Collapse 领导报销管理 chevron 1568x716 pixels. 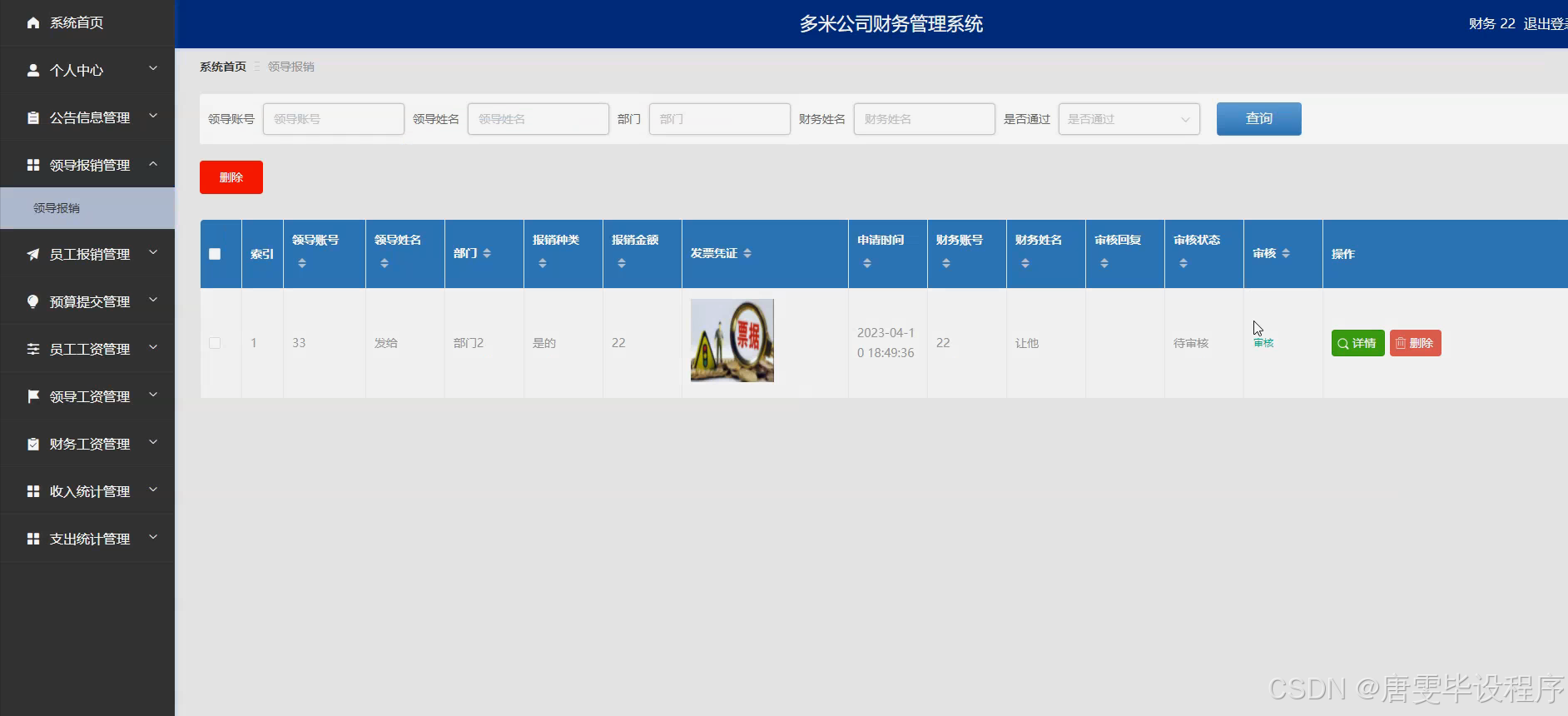[x=153, y=164]
